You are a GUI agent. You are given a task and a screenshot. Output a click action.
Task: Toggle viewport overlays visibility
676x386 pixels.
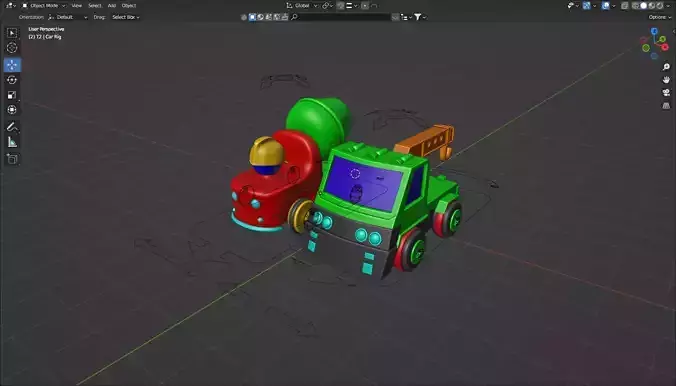pyautogui.click(x=606, y=6)
